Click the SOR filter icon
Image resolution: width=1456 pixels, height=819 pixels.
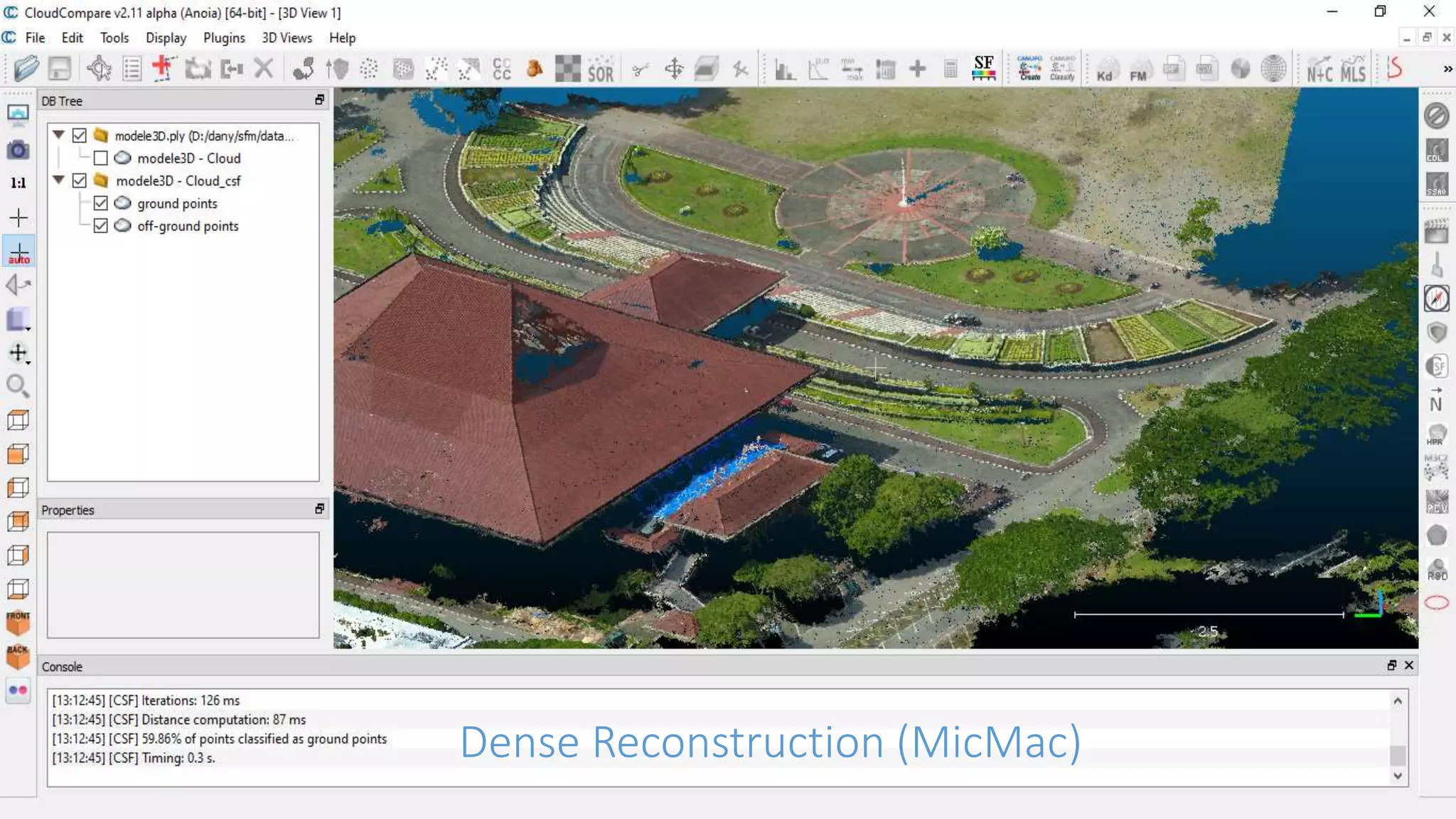coord(601,69)
